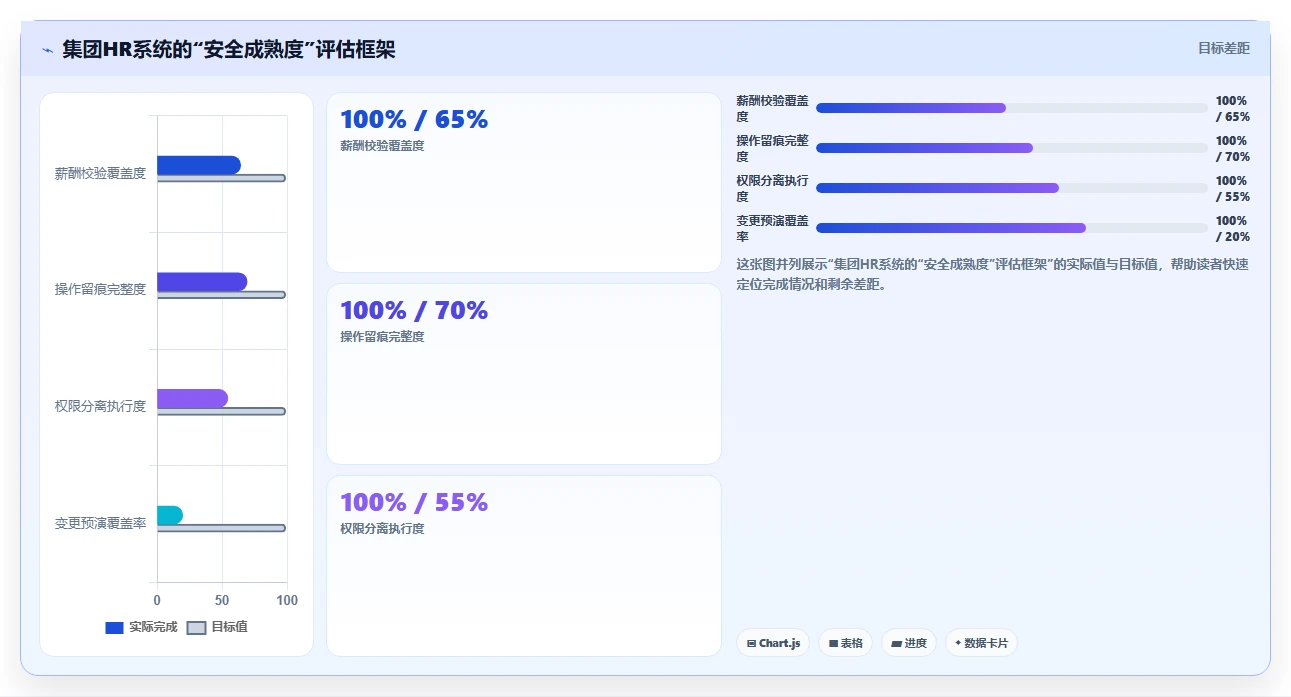
Task: Click the grey target bar for 薪酬校验覆盖度
Action: [221, 178]
